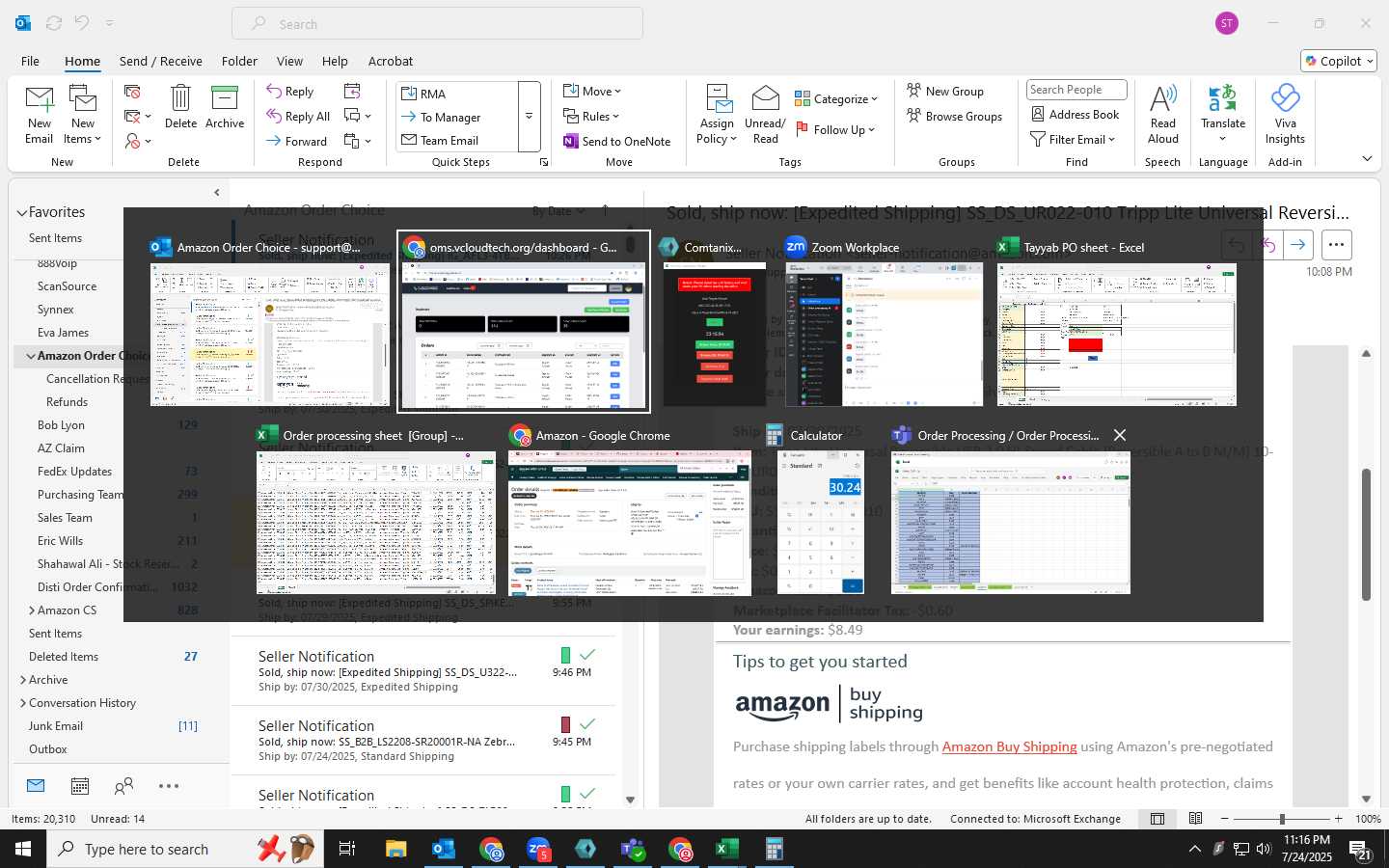Open the Copilot button
1389x868 pixels.
[x=1339, y=61]
